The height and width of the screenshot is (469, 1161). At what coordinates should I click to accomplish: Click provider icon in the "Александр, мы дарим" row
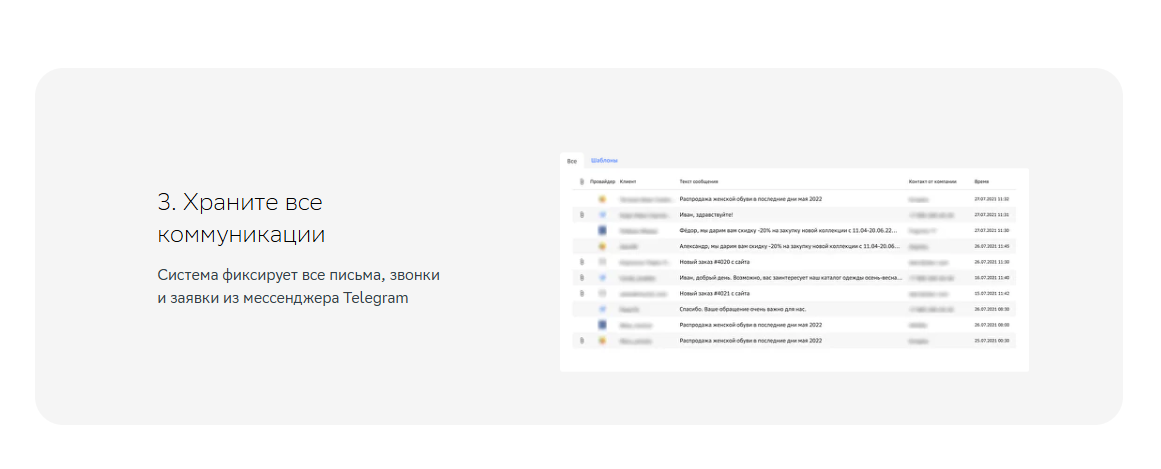point(603,246)
